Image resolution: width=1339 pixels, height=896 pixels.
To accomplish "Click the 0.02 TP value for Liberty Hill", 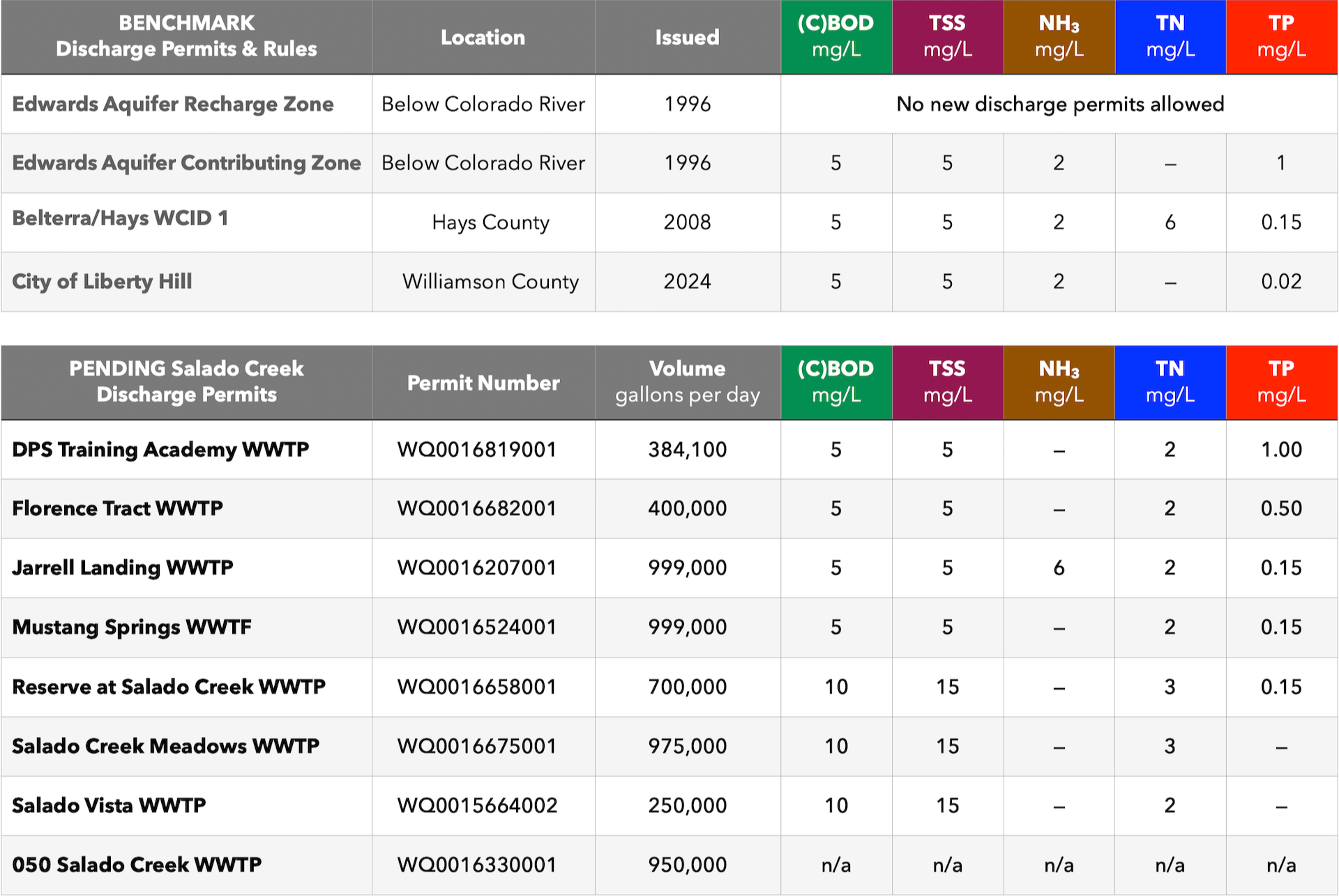I will click(1281, 282).
